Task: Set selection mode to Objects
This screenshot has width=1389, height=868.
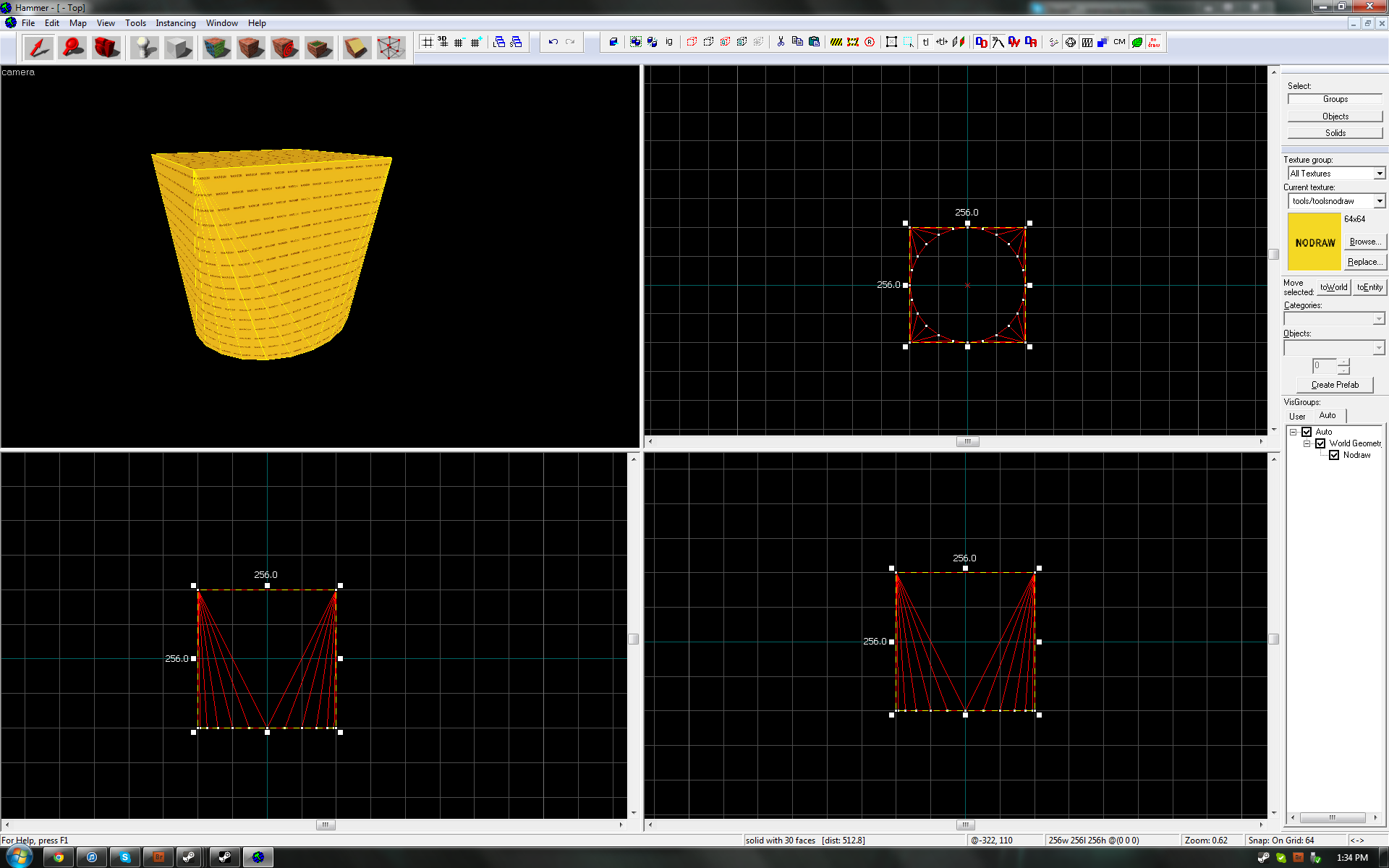Action: click(x=1335, y=116)
